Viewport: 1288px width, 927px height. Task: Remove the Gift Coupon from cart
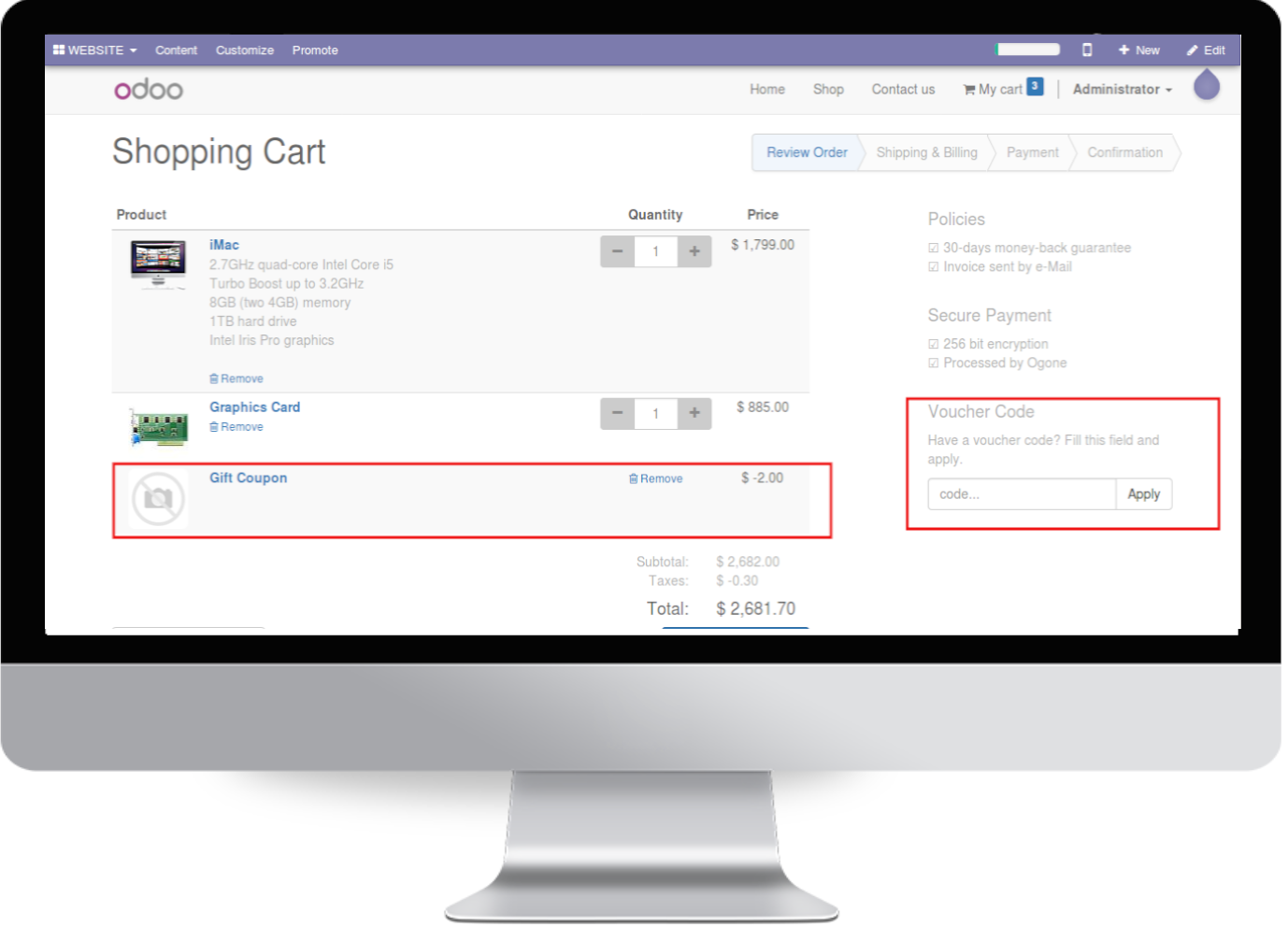coord(656,478)
